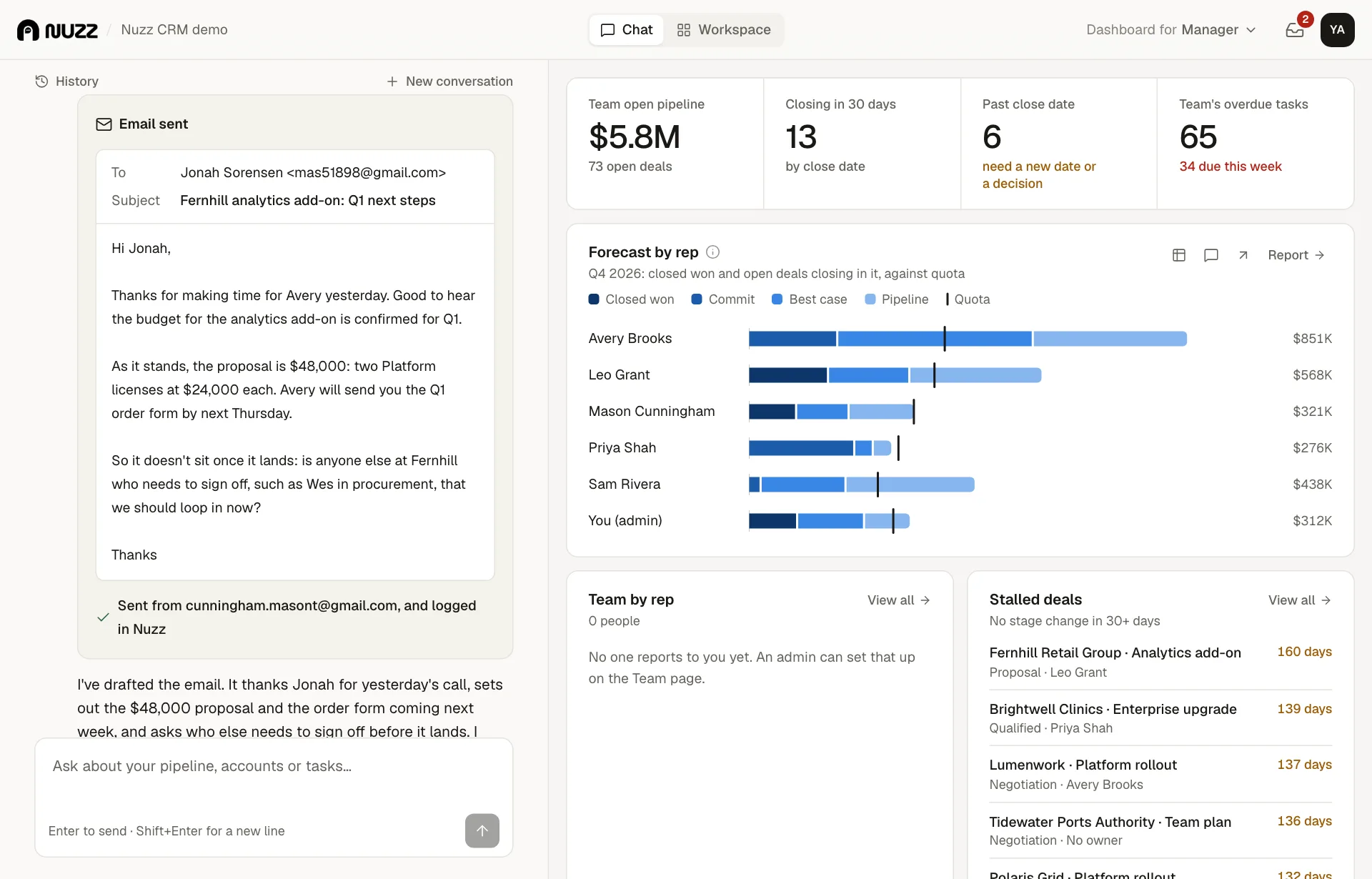Screen dimensions: 1372x879
Task: Open Tidewater Ports Authority Team plan deal
Action: [1160, 830]
